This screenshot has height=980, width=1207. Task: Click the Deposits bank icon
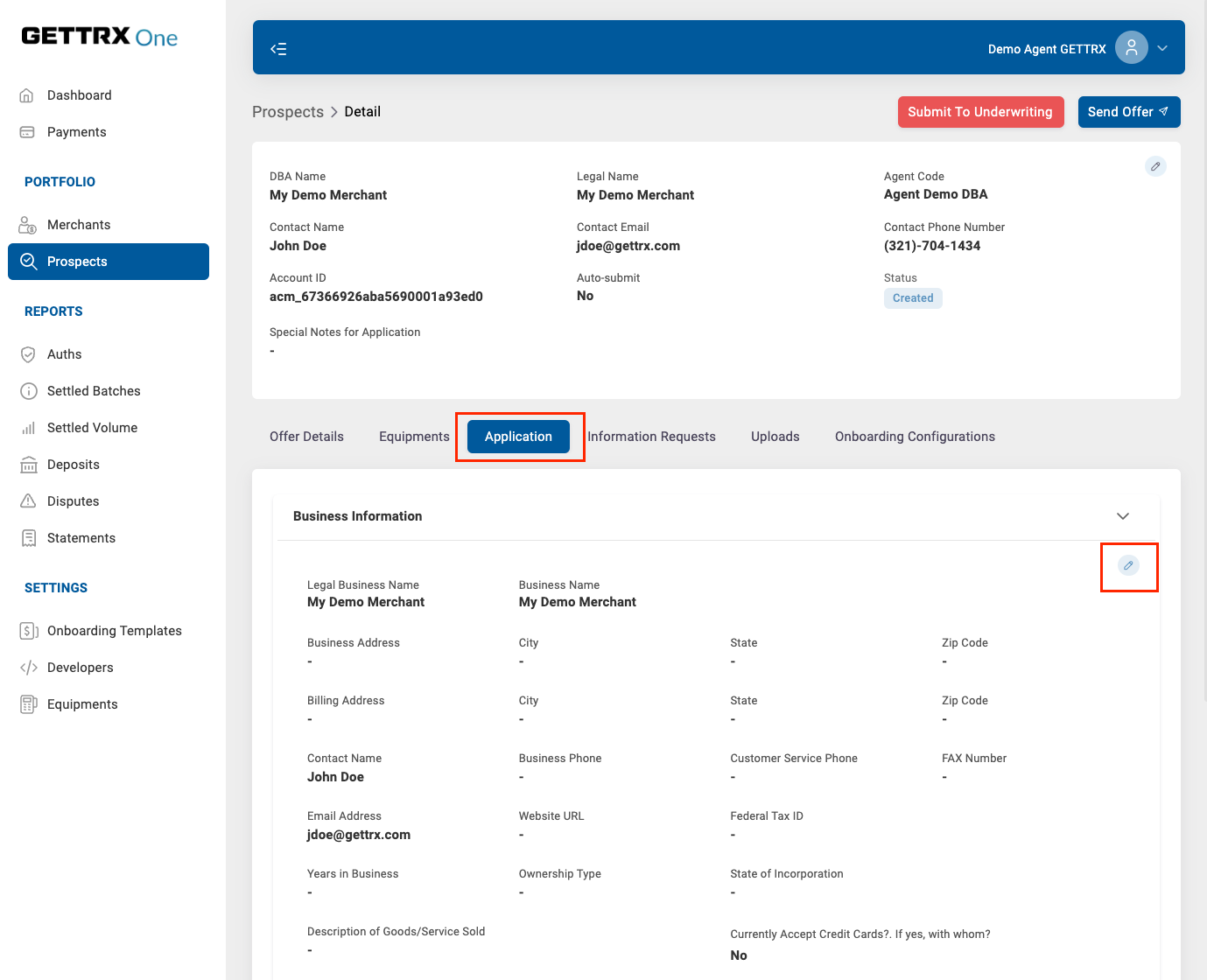28,465
